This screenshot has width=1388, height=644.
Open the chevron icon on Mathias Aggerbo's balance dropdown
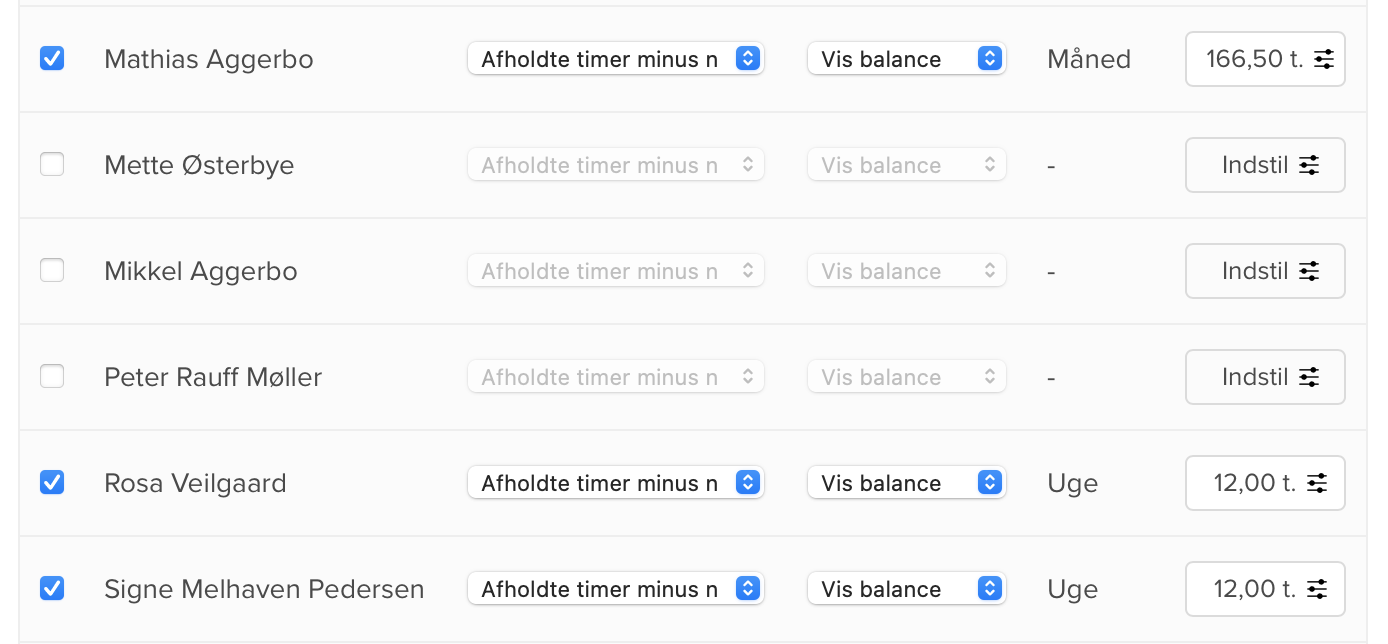coord(990,59)
